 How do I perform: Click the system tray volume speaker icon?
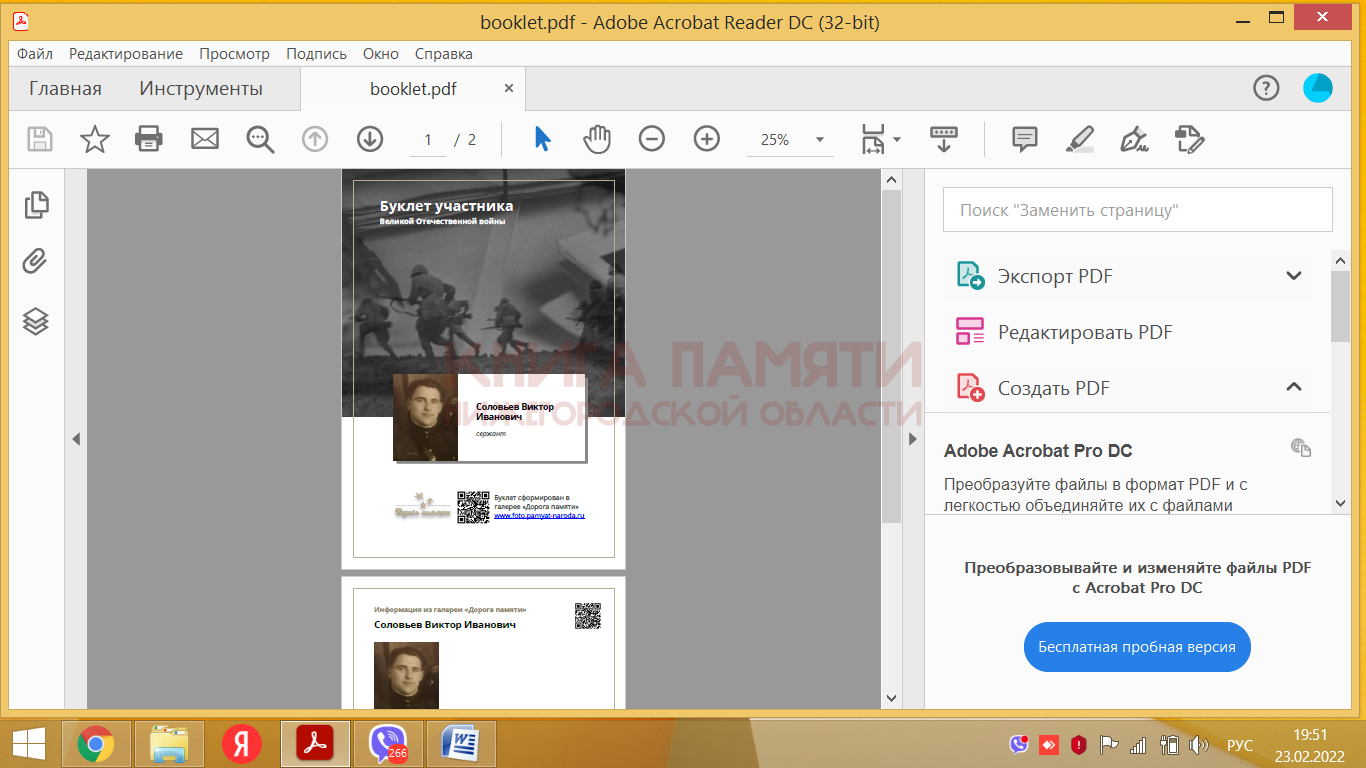(1198, 745)
